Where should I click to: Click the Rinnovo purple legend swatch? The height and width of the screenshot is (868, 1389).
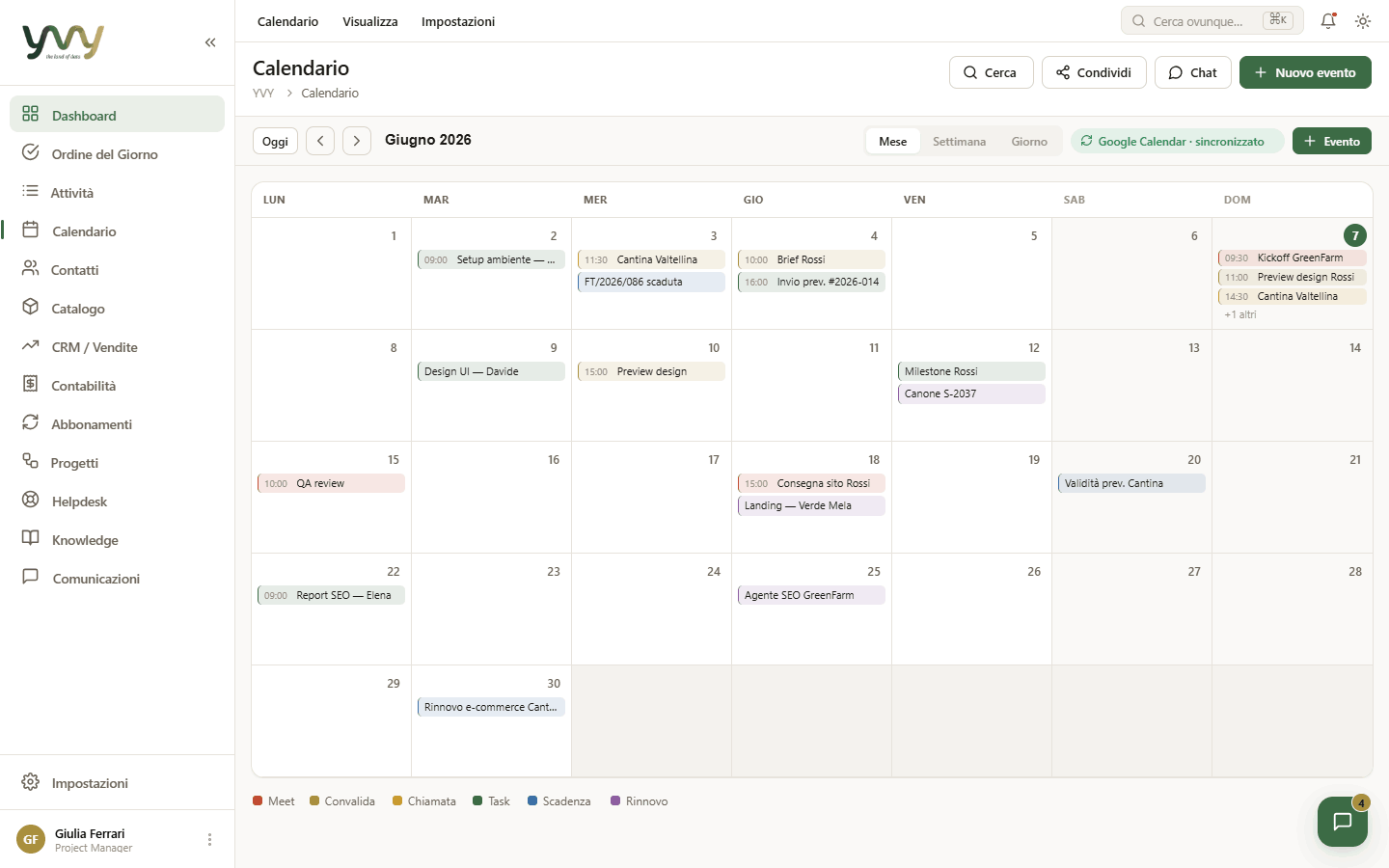(615, 800)
